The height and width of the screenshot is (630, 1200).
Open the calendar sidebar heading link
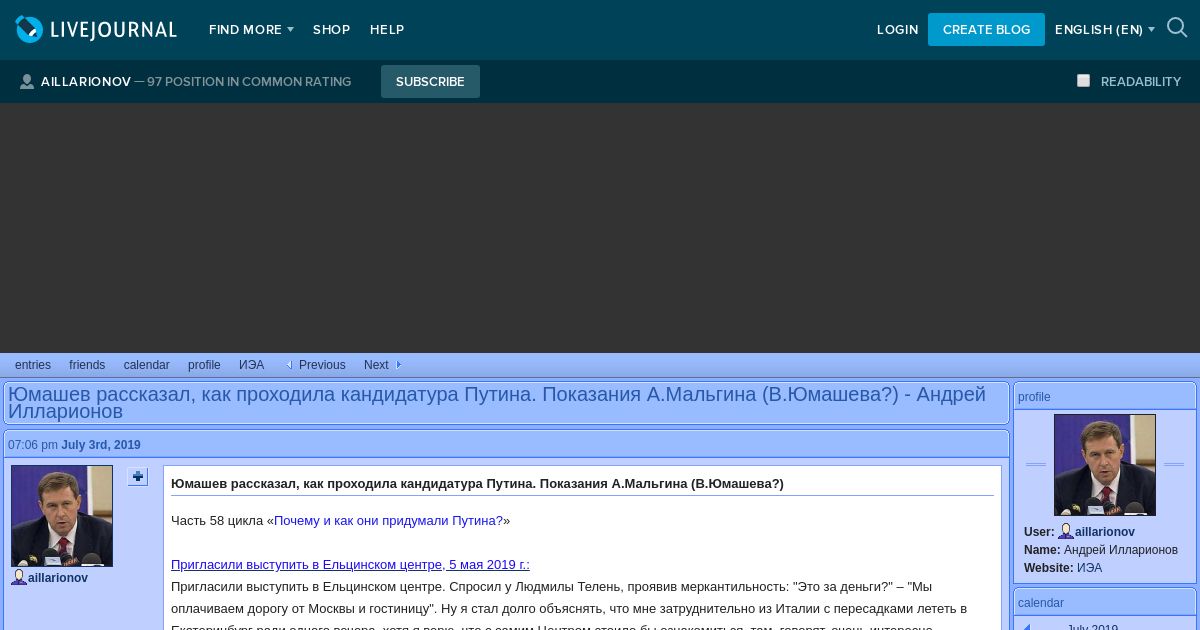coord(1041,603)
